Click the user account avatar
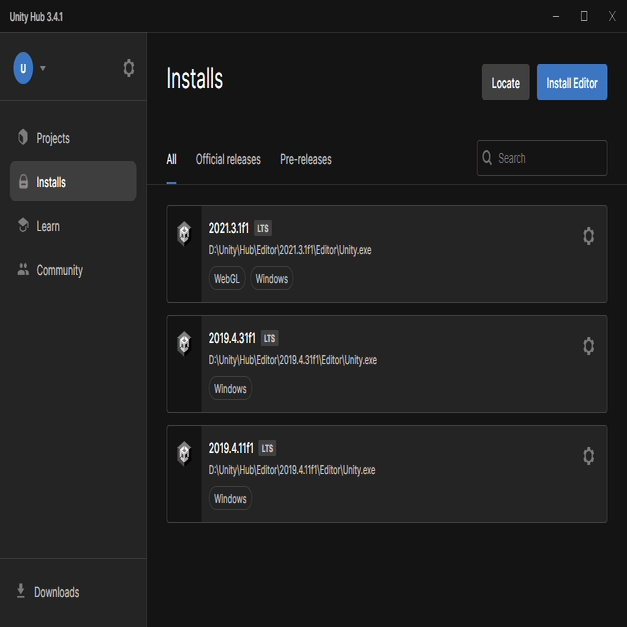The height and width of the screenshot is (627, 627). pyautogui.click(x=23, y=68)
